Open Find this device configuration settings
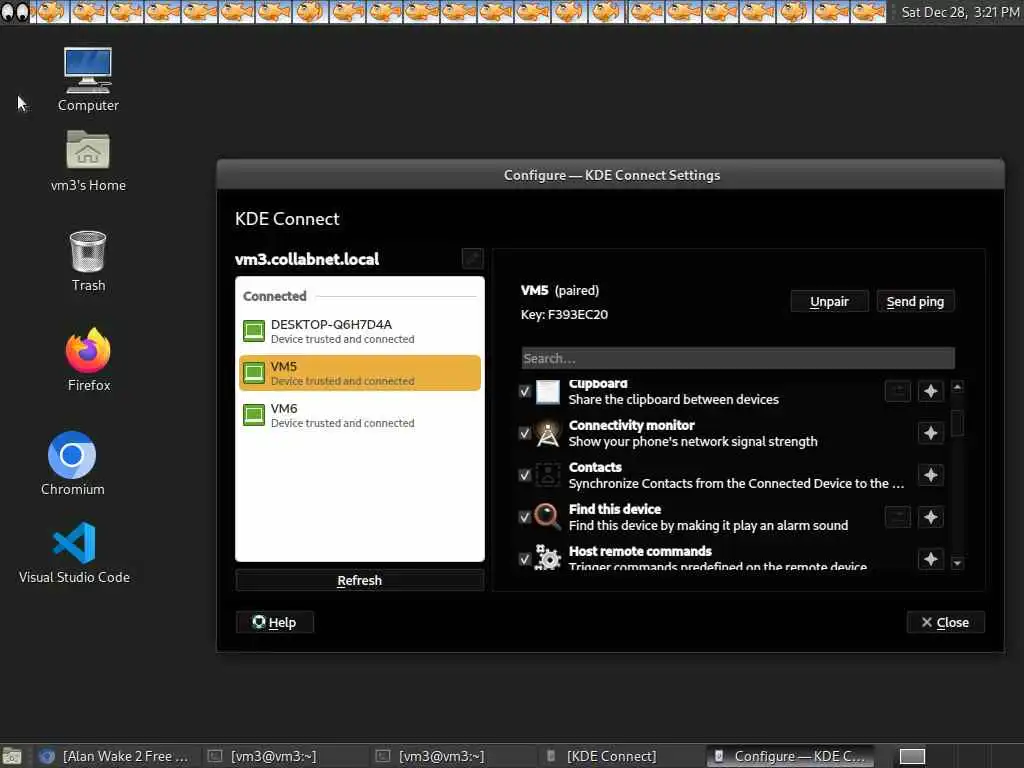 click(x=898, y=517)
